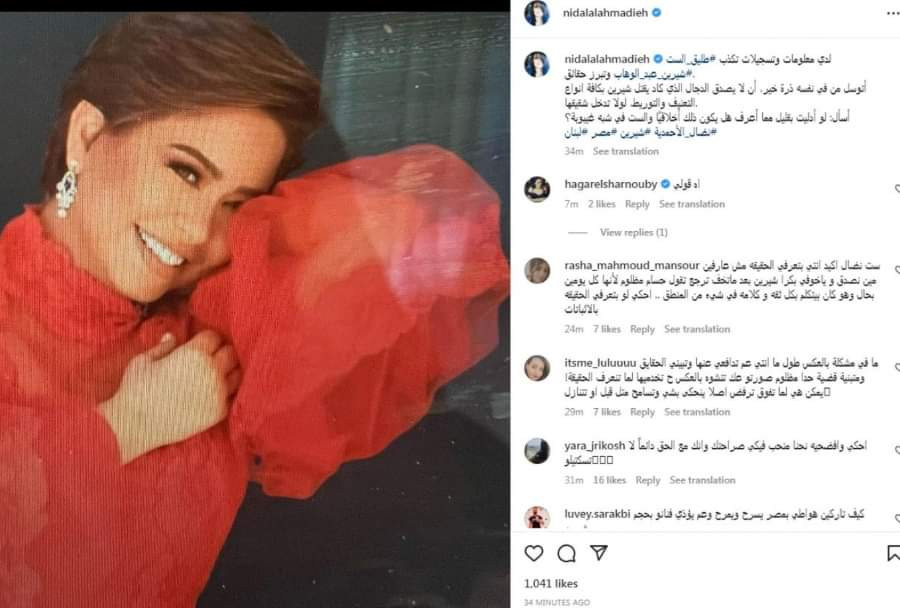Open the itsme_luluuuu username link
The height and width of the screenshot is (608, 900).
pyautogui.click(x=600, y=363)
